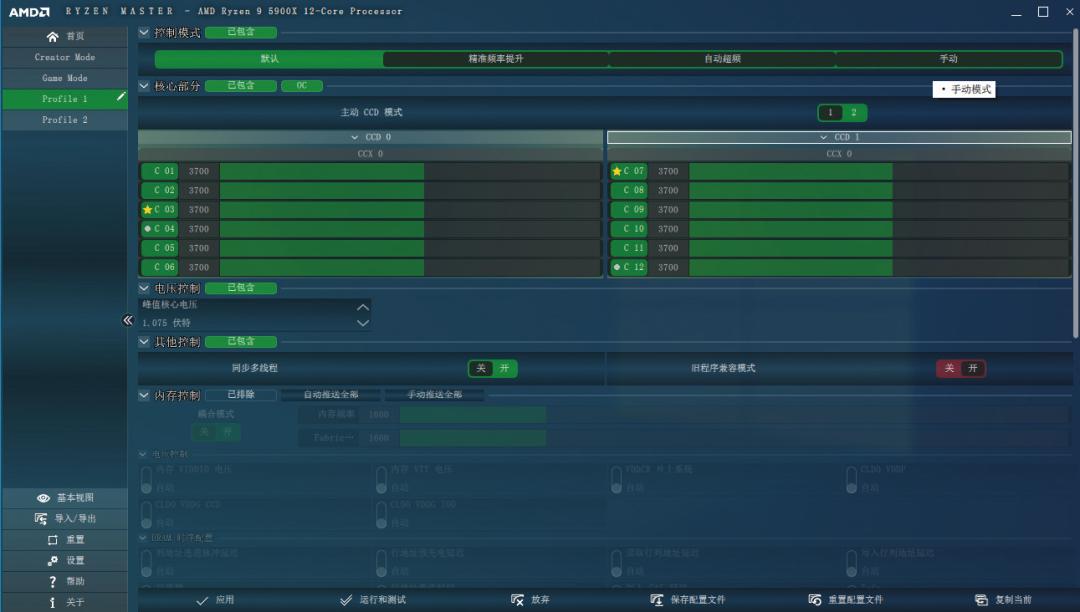Collapse the Voltage Control section chevron
Image resolution: width=1080 pixels, height=612 pixels.
click(x=144, y=288)
